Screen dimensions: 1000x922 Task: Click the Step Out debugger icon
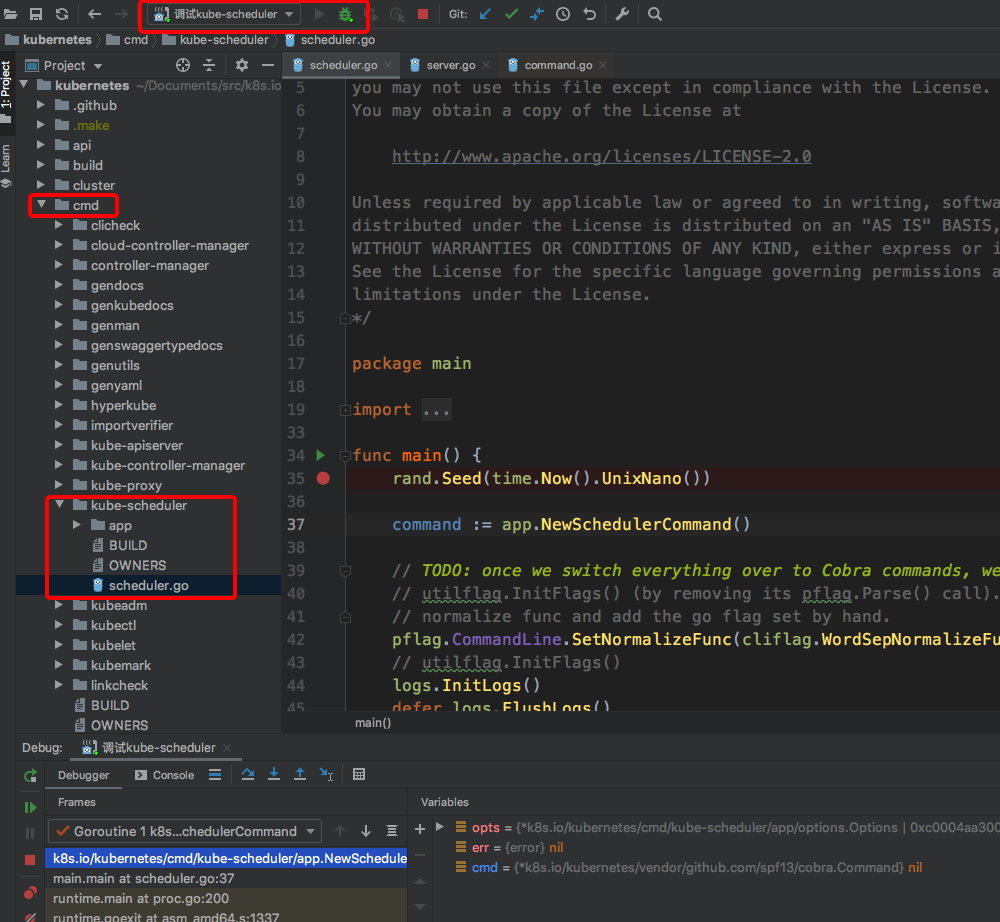point(300,775)
